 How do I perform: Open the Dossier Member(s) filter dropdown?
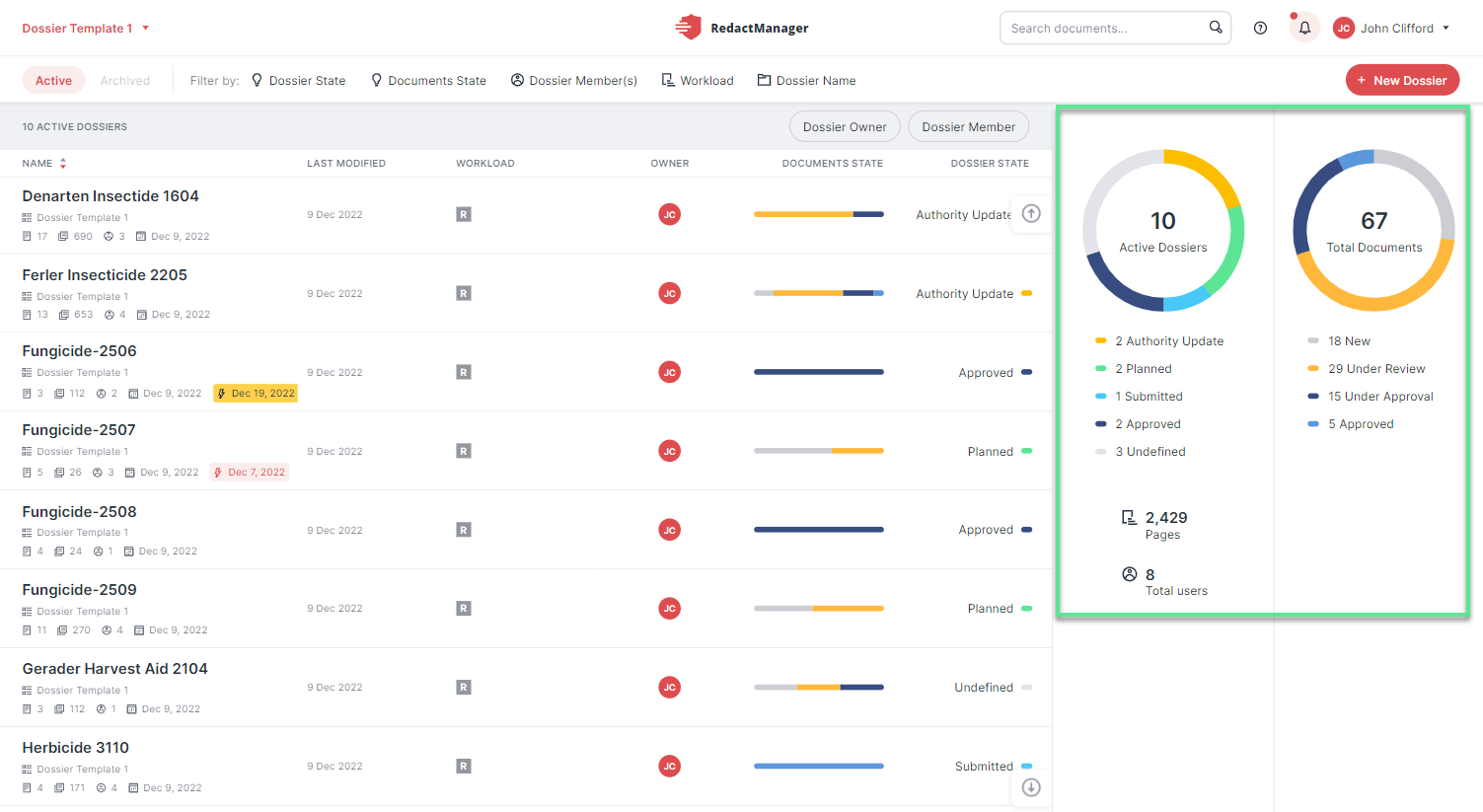click(x=573, y=80)
